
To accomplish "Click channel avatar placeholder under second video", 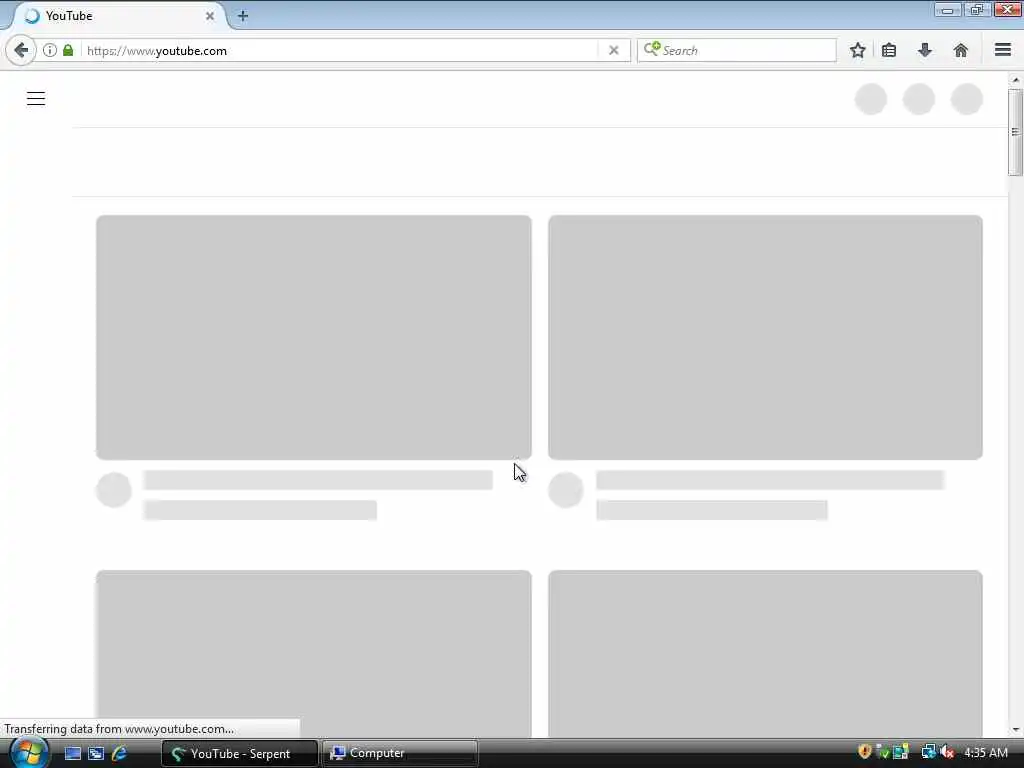I will tap(566, 490).
